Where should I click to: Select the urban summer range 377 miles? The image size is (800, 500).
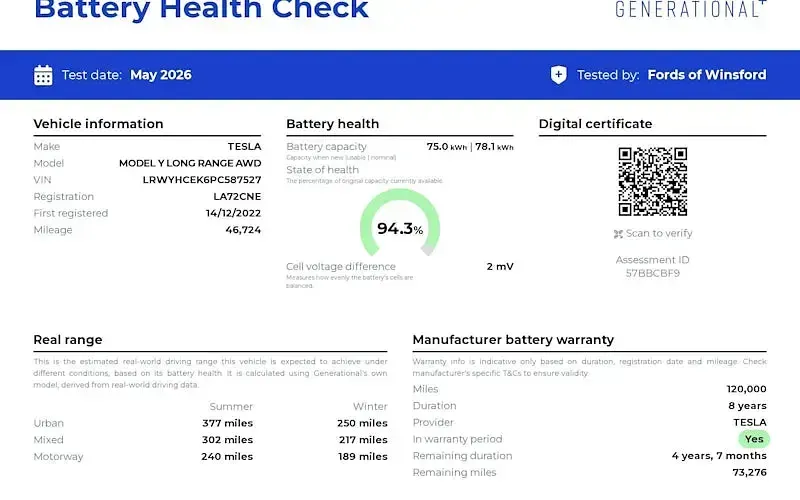228,423
